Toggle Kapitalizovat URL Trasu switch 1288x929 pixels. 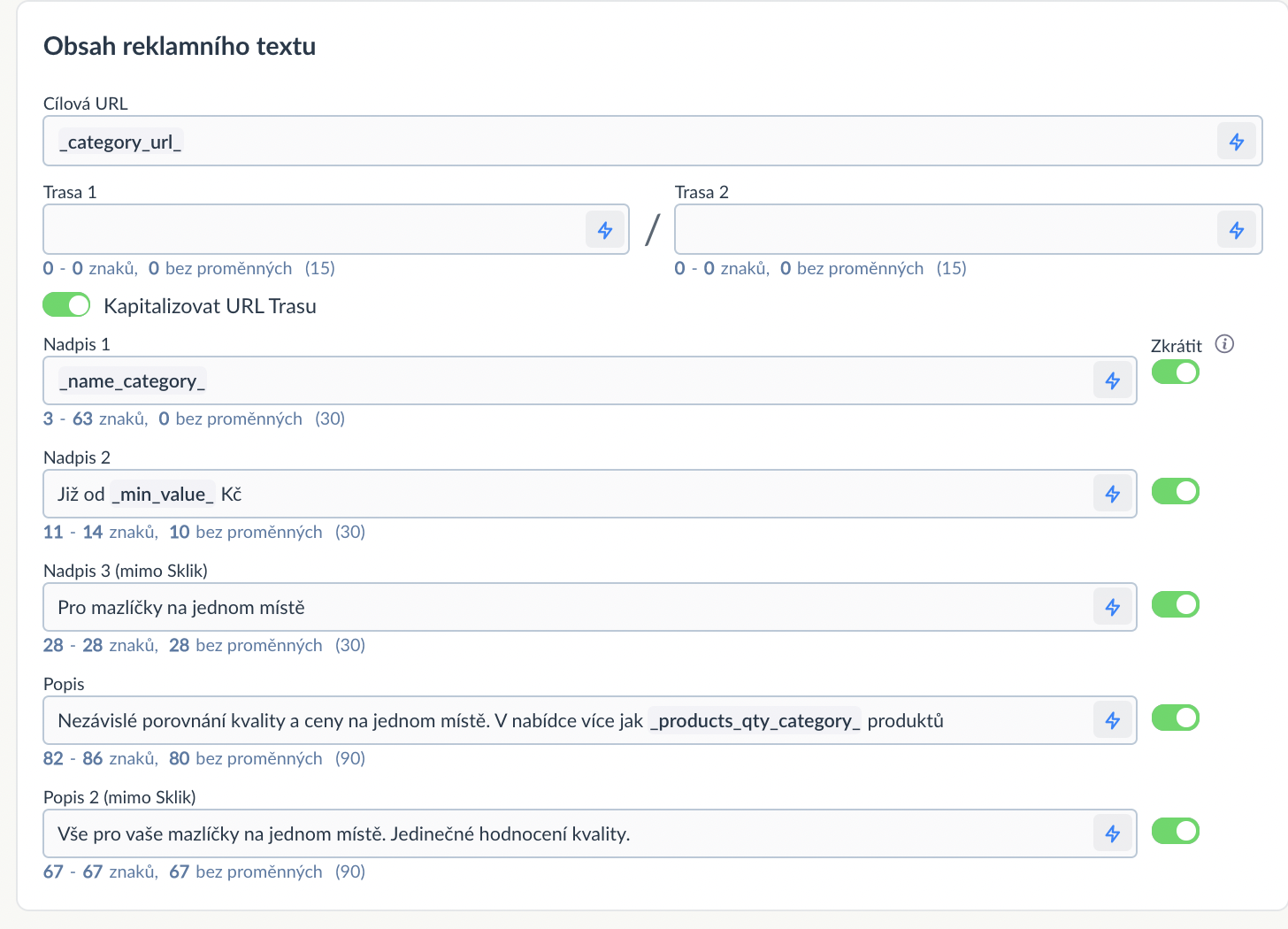tap(66, 305)
